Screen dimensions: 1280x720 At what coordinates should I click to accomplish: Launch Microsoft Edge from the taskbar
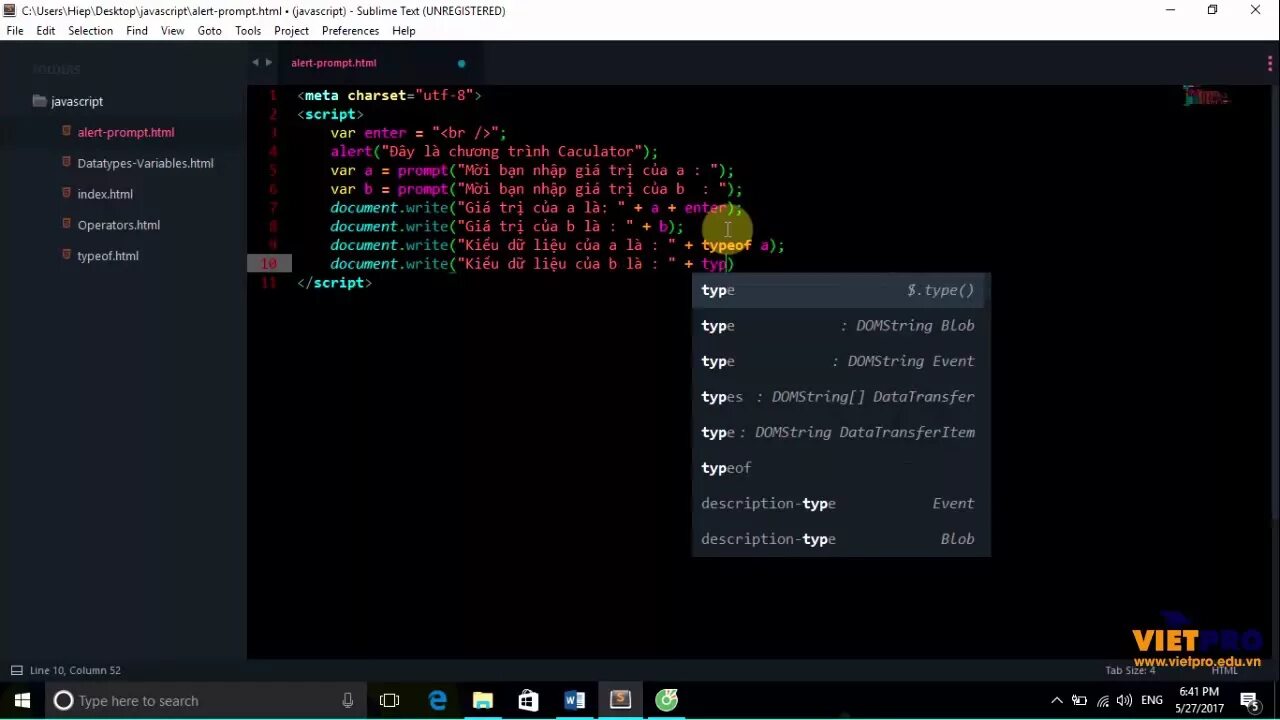point(437,700)
